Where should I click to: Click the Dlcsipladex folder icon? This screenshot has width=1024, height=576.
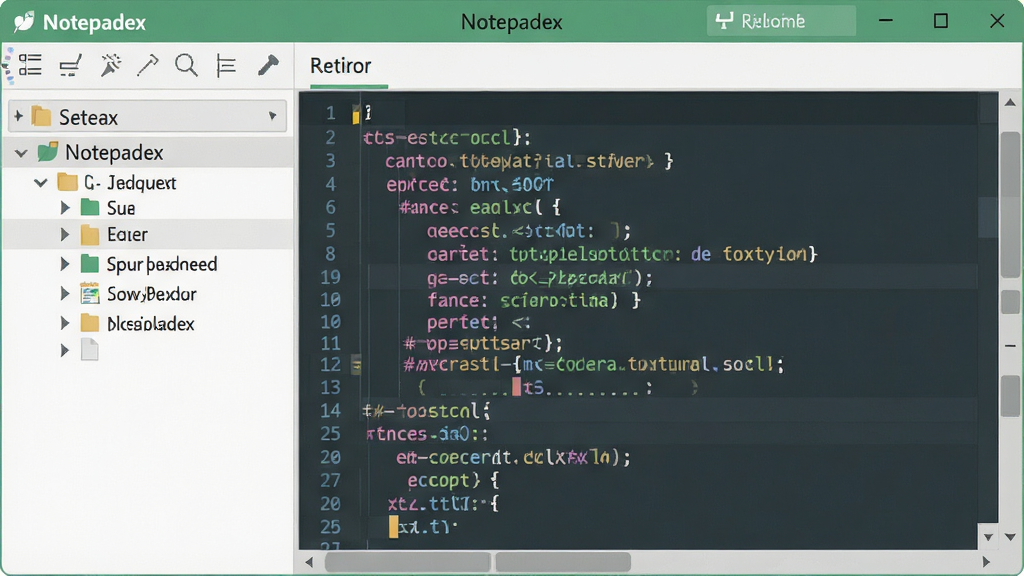(89, 323)
